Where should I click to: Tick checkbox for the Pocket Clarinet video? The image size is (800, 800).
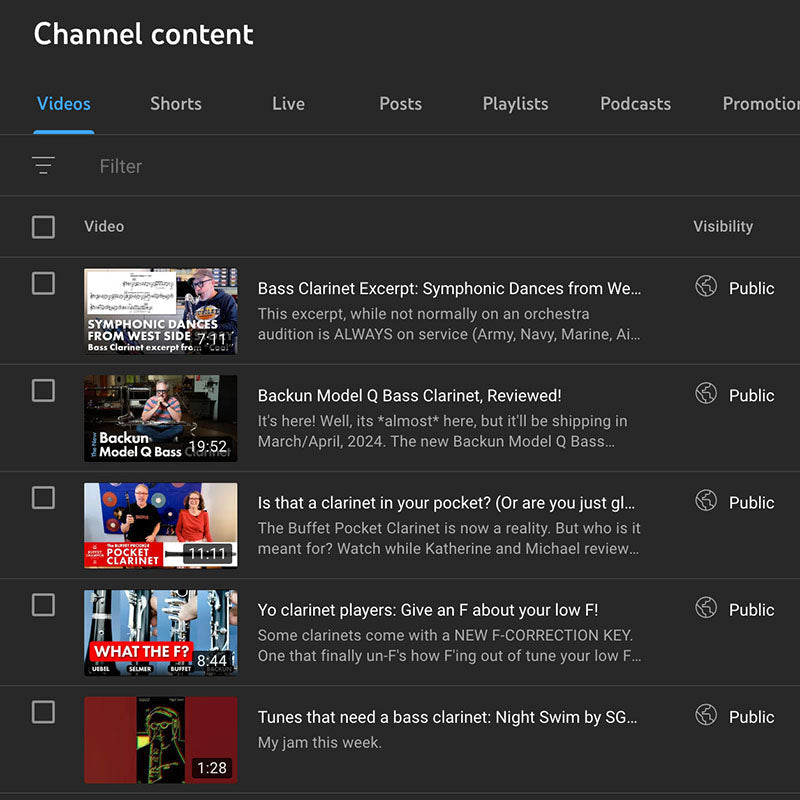coord(43,498)
